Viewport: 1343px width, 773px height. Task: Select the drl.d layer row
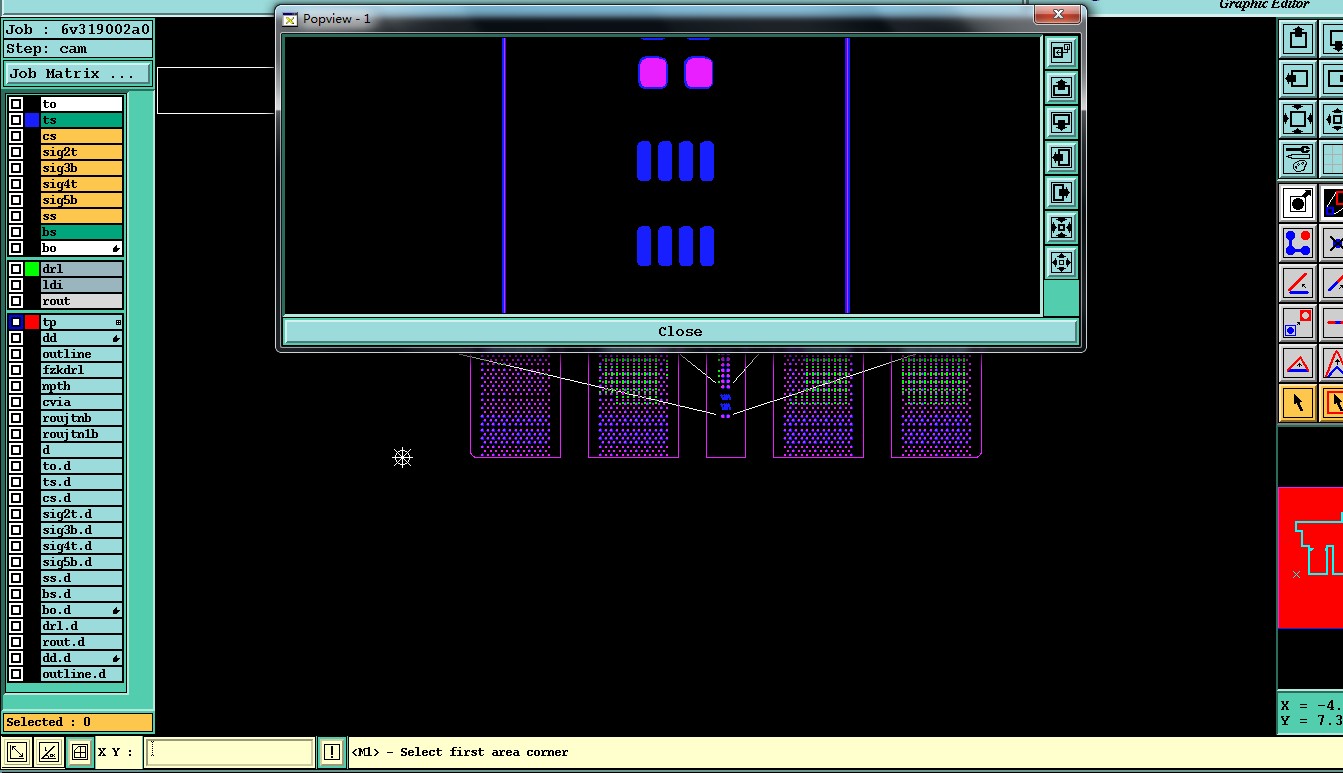82,626
